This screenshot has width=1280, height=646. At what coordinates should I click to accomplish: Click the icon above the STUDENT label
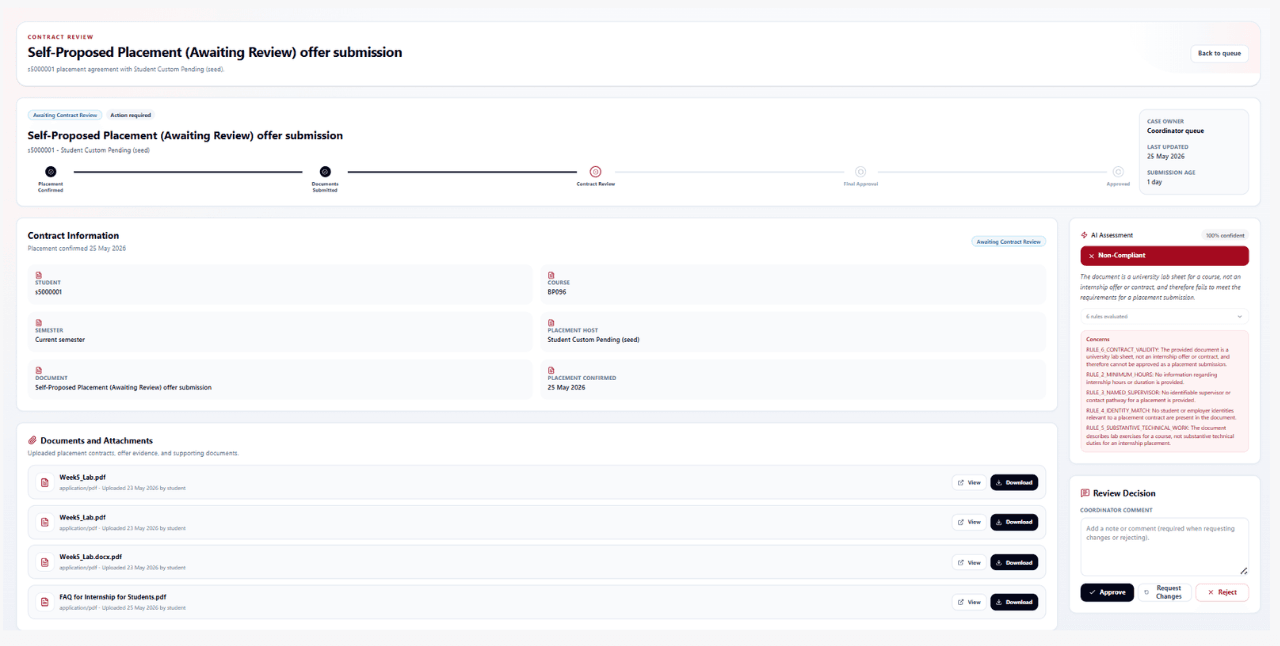tap(39, 275)
